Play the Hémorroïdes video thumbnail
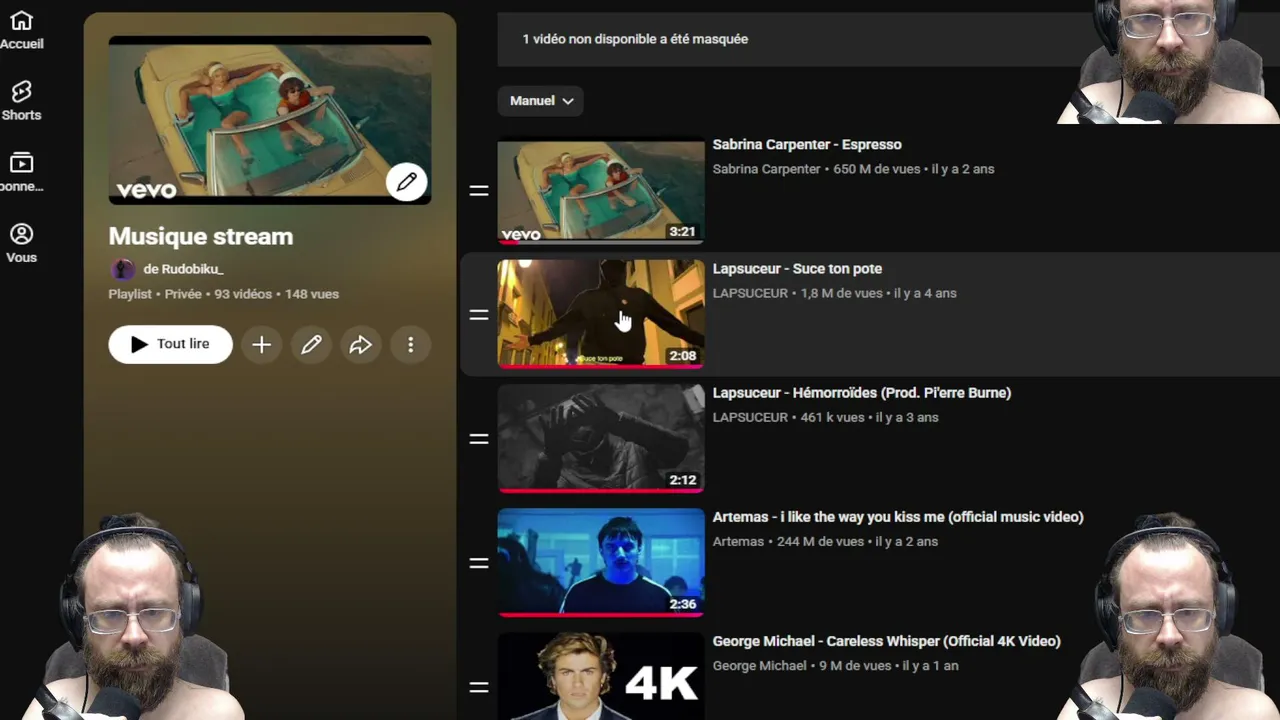1280x720 pixels. tap(601, 438)
